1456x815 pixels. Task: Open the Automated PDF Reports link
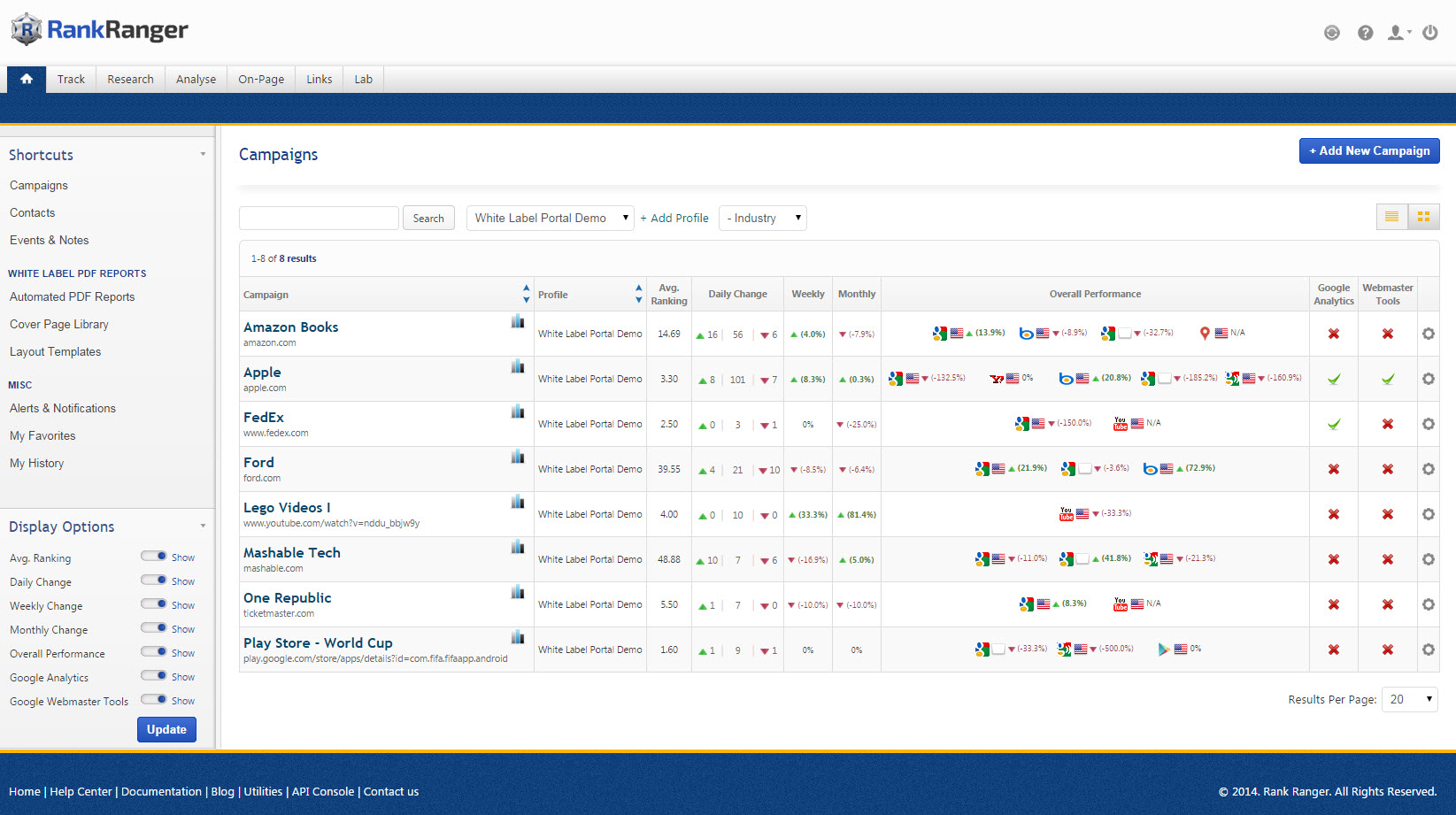[73, 296]
